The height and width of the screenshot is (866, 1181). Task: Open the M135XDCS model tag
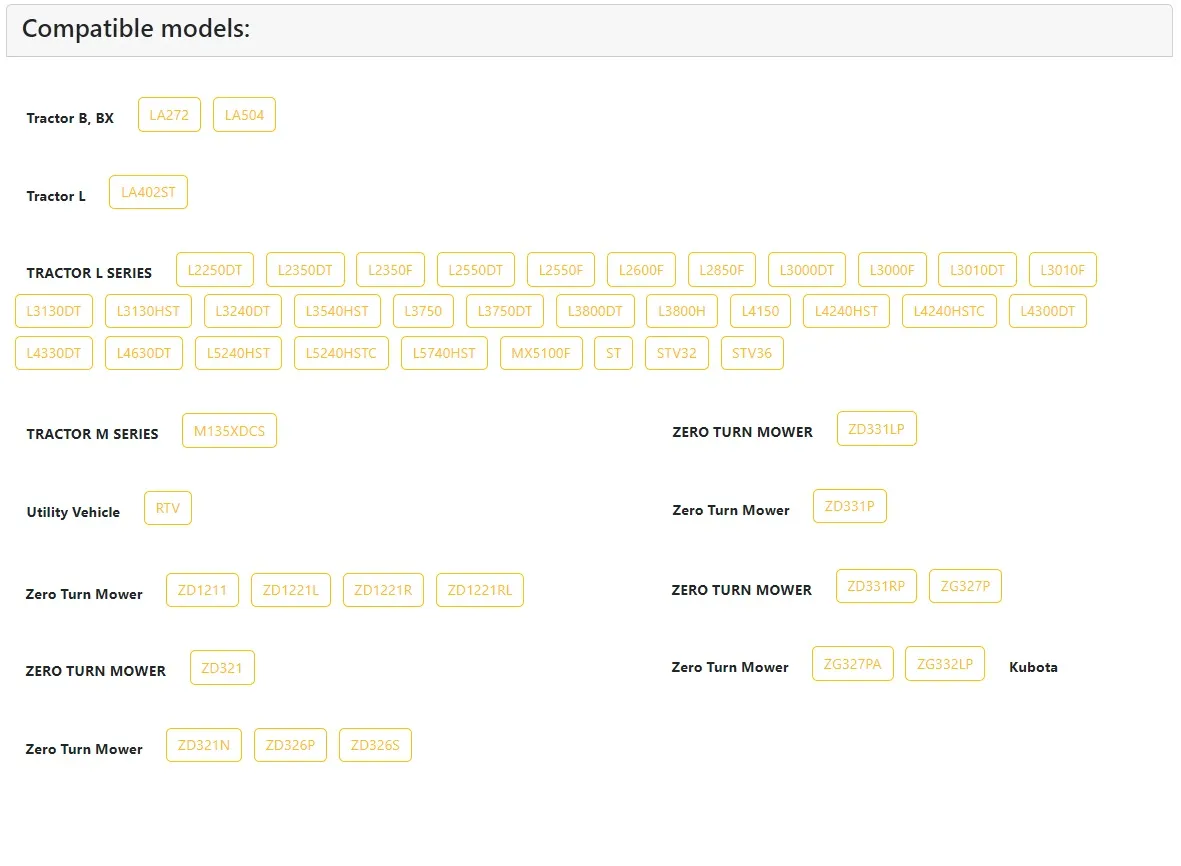coord(229,431)
